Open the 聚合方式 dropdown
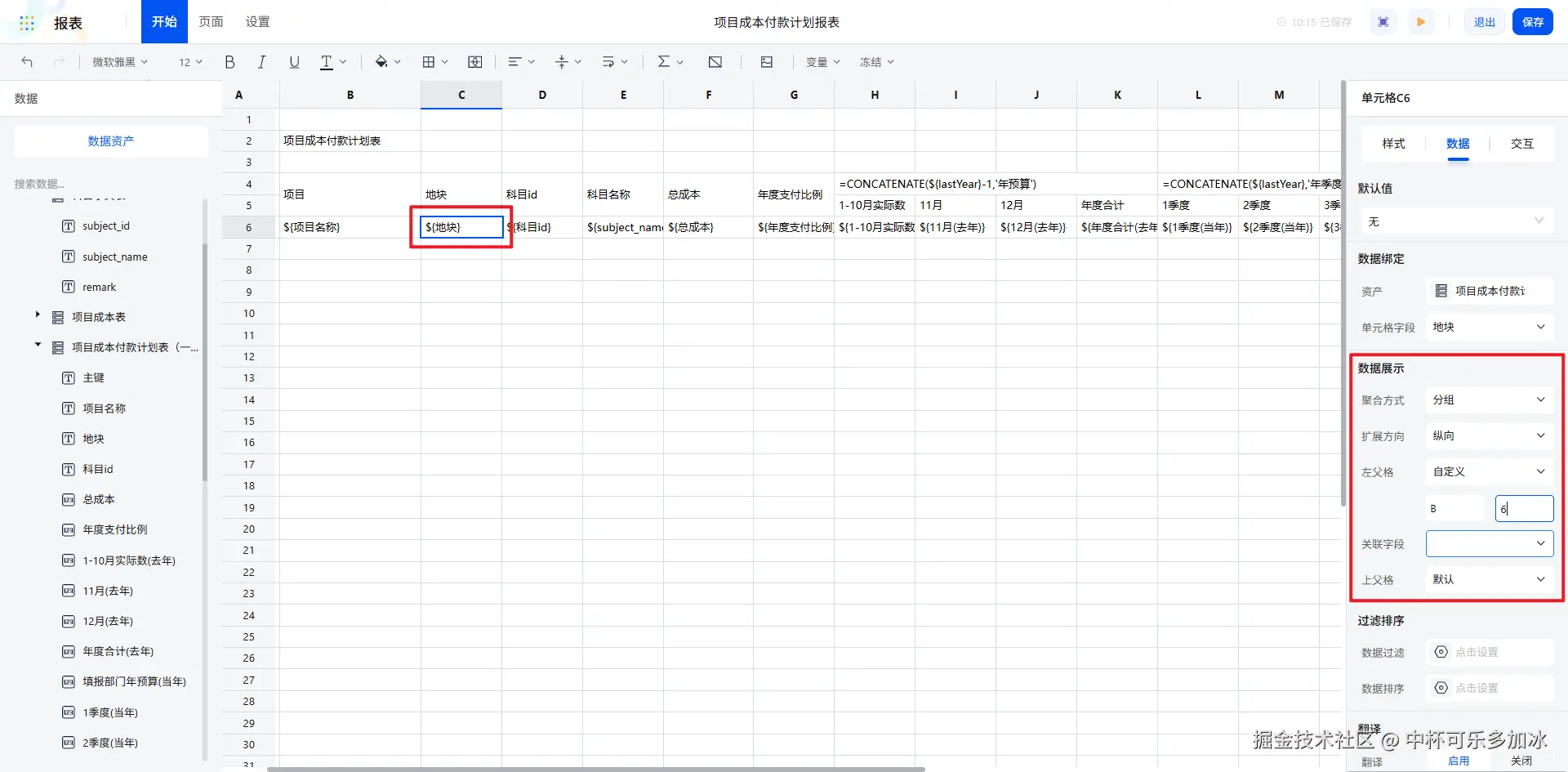 [x=1490, y=400]
